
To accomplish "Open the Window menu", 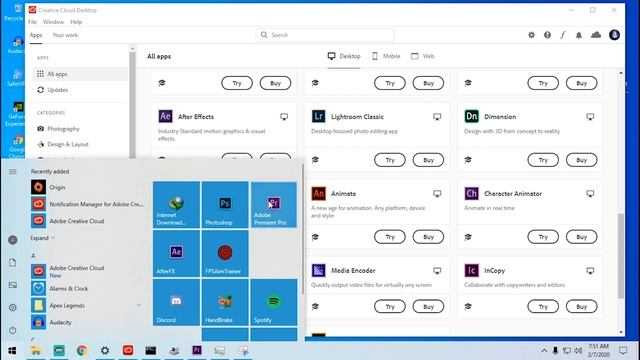I will pyautogui.click(x=53, y=22).
